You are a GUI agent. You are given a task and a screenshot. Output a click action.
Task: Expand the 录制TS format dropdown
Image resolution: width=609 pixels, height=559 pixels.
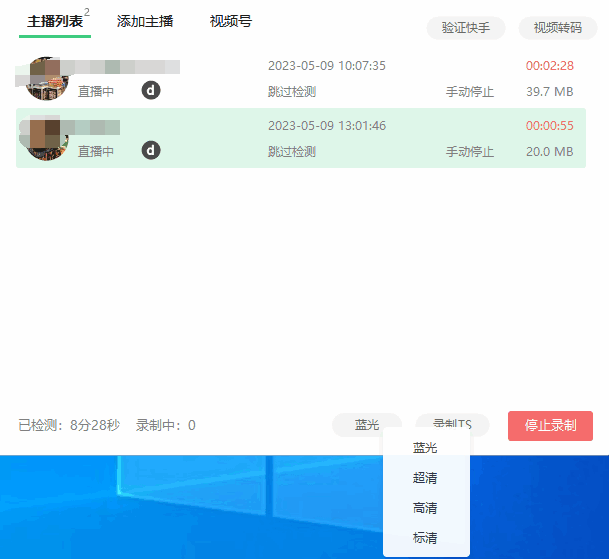pos(453,424)
